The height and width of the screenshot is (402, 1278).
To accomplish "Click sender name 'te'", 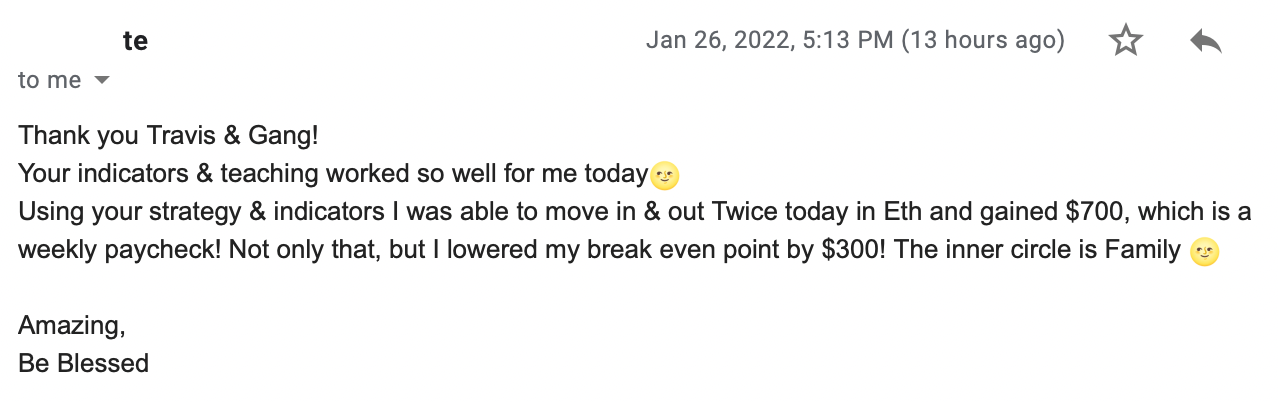I will [136, 40].
